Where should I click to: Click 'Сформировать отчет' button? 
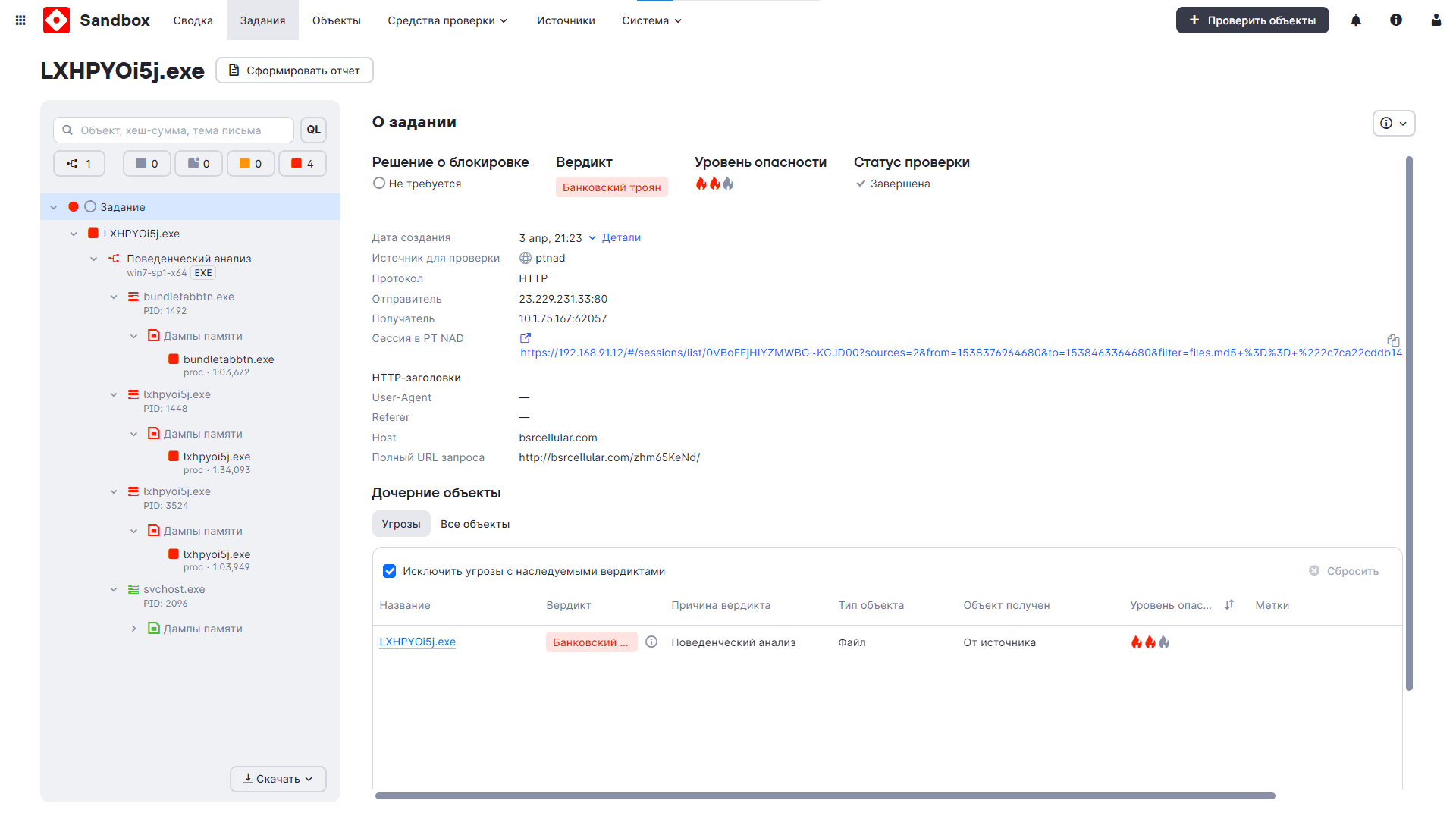point(294,71)
